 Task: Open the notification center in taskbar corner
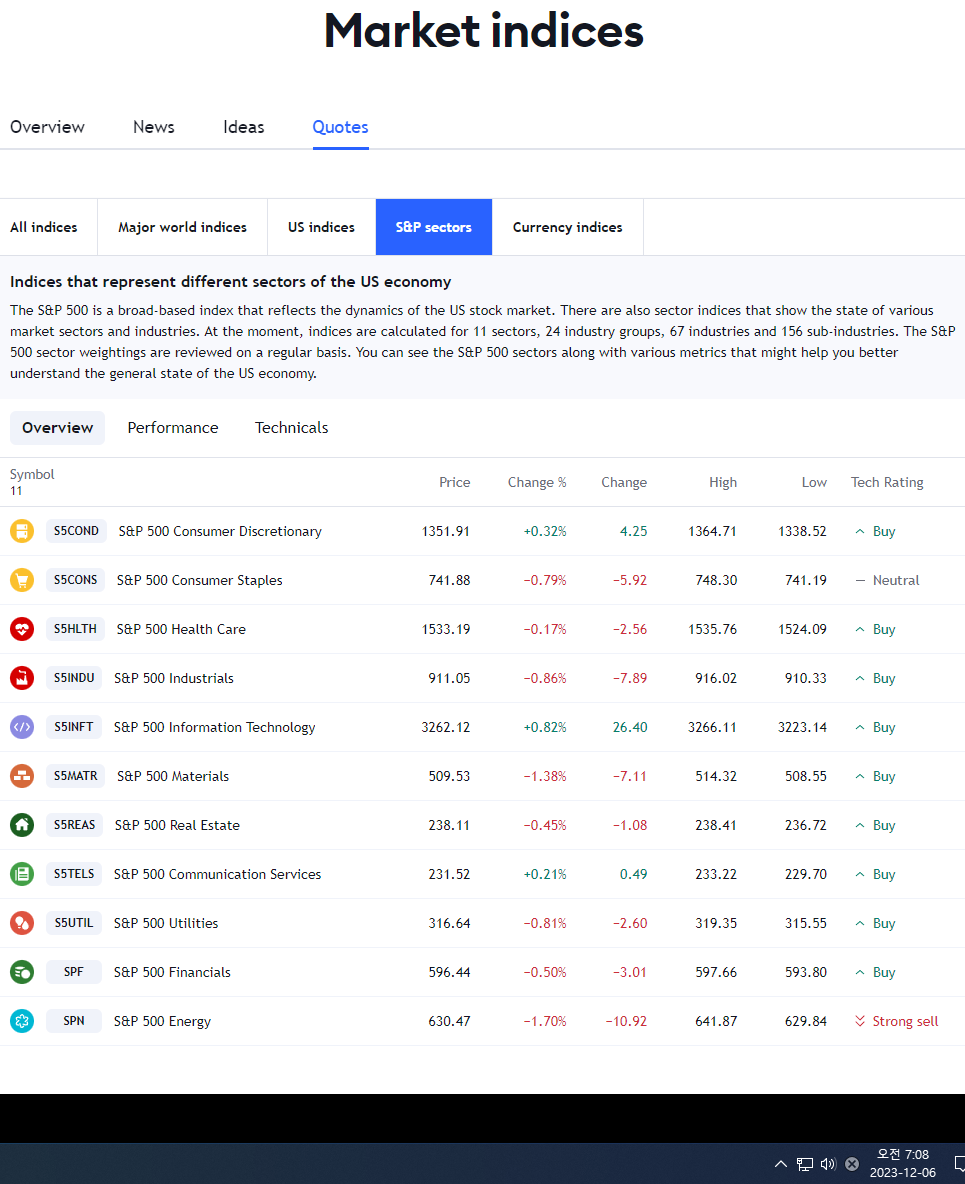tap(960, 1164)
